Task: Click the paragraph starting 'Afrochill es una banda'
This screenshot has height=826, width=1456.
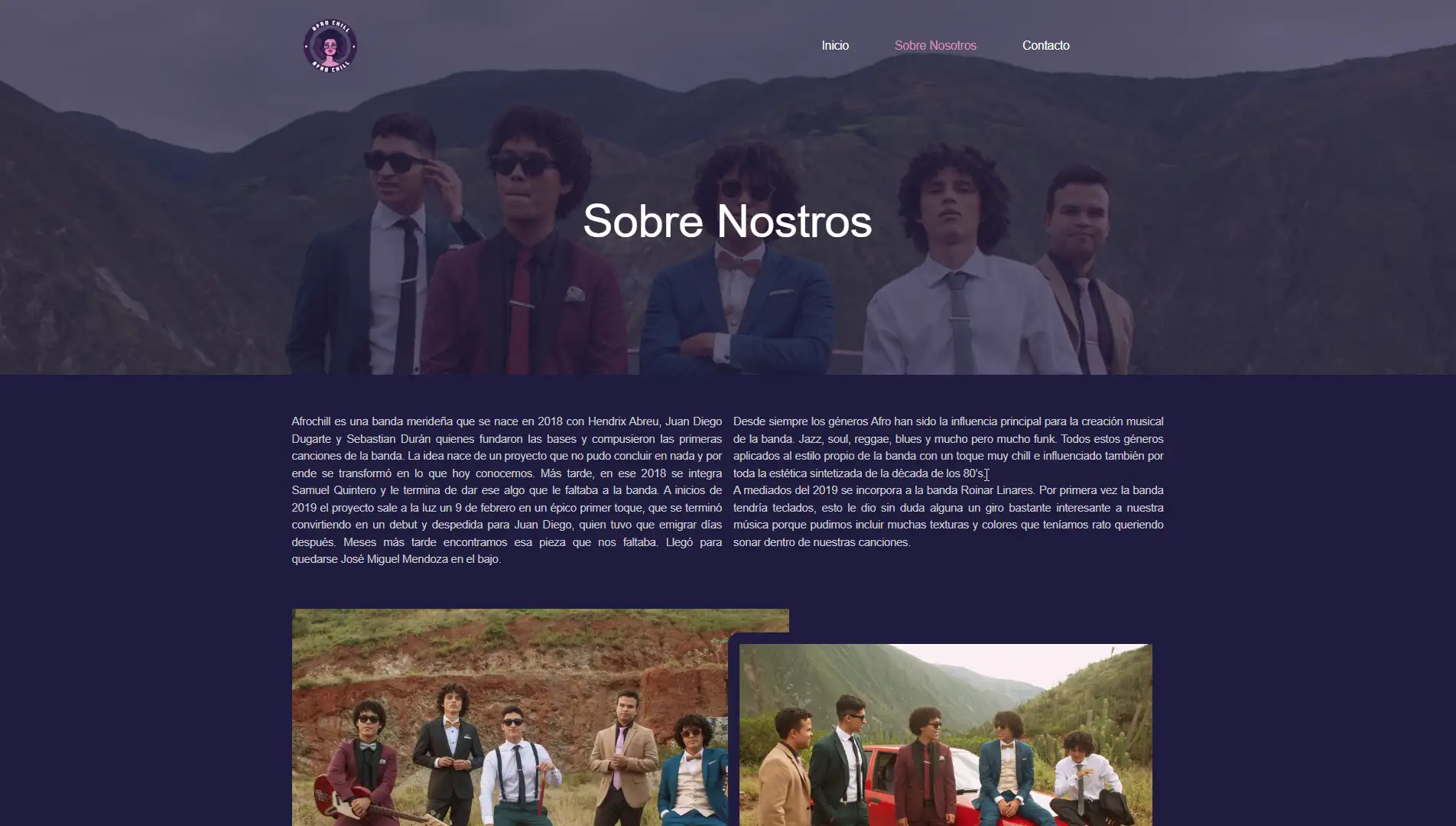Action: click(x=506, y=490)
